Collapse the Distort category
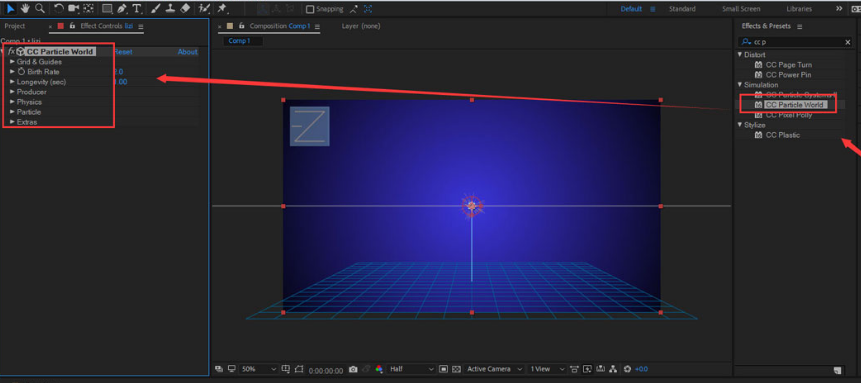This screenshot has width=861, height=383. click(x=740, y=54)
